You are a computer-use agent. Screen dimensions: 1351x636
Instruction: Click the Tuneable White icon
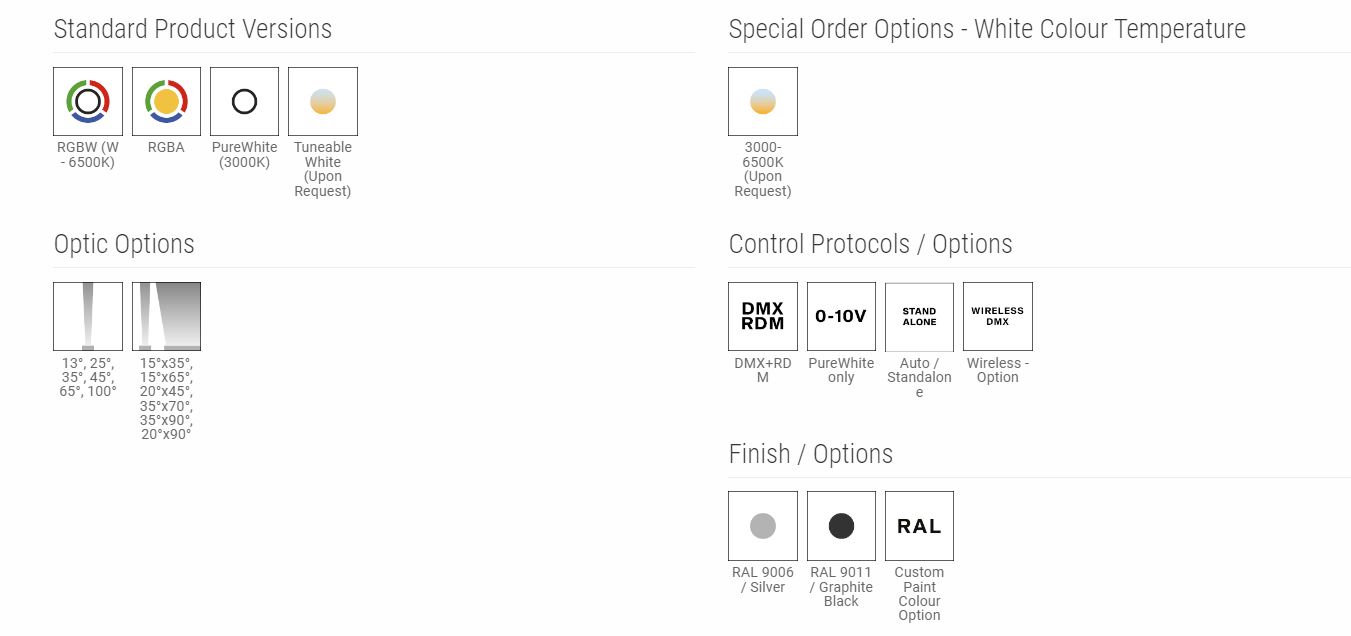tap(323, 101)
